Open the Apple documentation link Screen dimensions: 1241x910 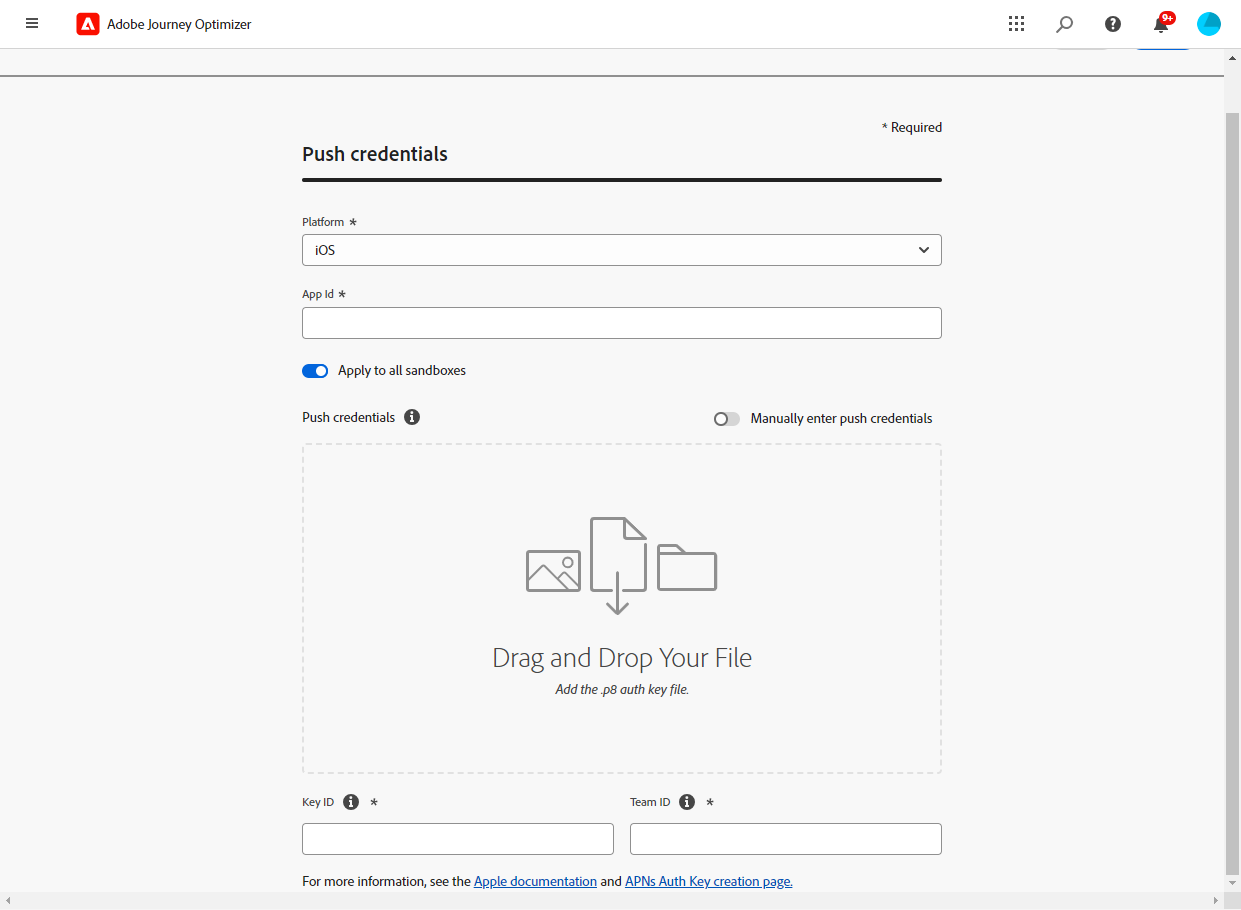coord(535,882)
